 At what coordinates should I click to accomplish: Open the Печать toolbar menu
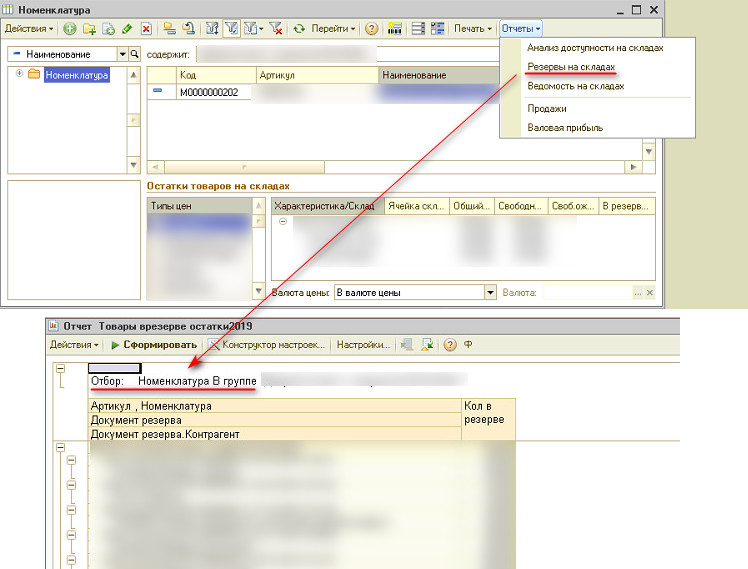point(473,29)
